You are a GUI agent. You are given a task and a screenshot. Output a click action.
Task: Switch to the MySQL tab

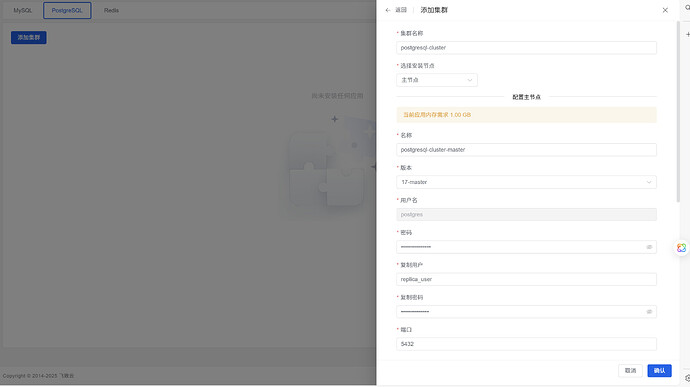click(x=22, y=11)
